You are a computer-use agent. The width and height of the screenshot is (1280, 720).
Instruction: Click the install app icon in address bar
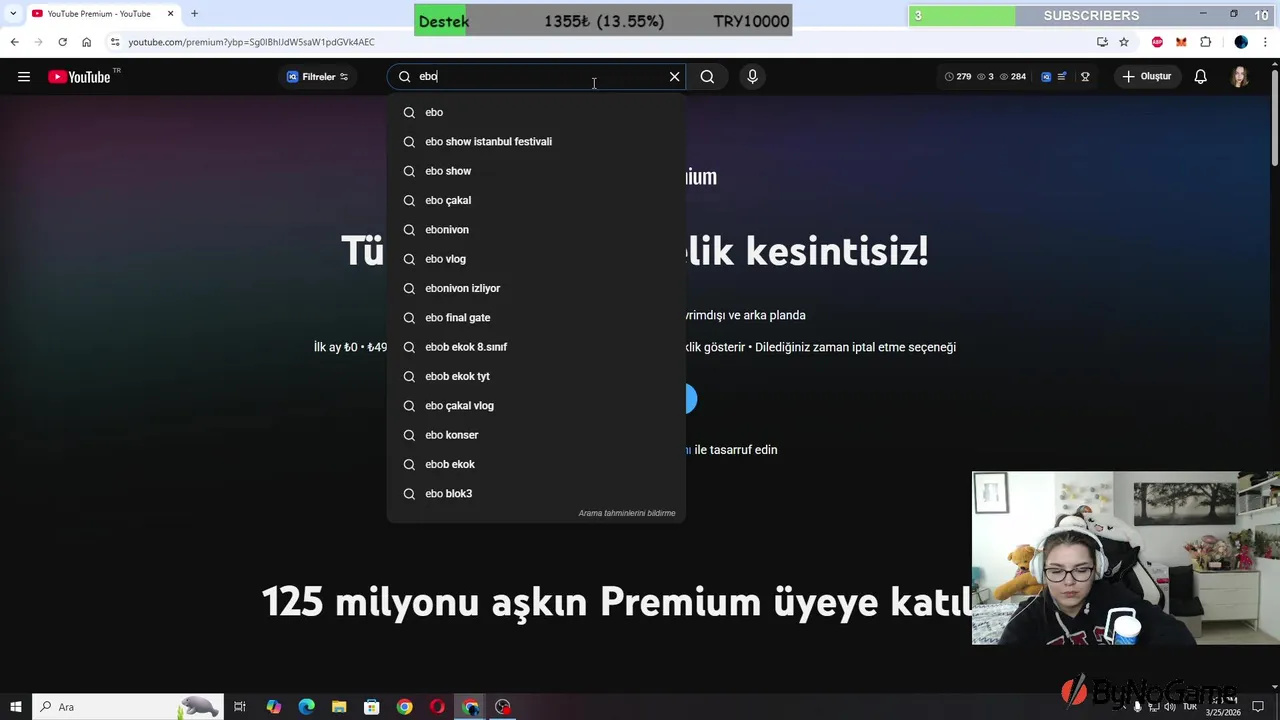pos(1102,42)
